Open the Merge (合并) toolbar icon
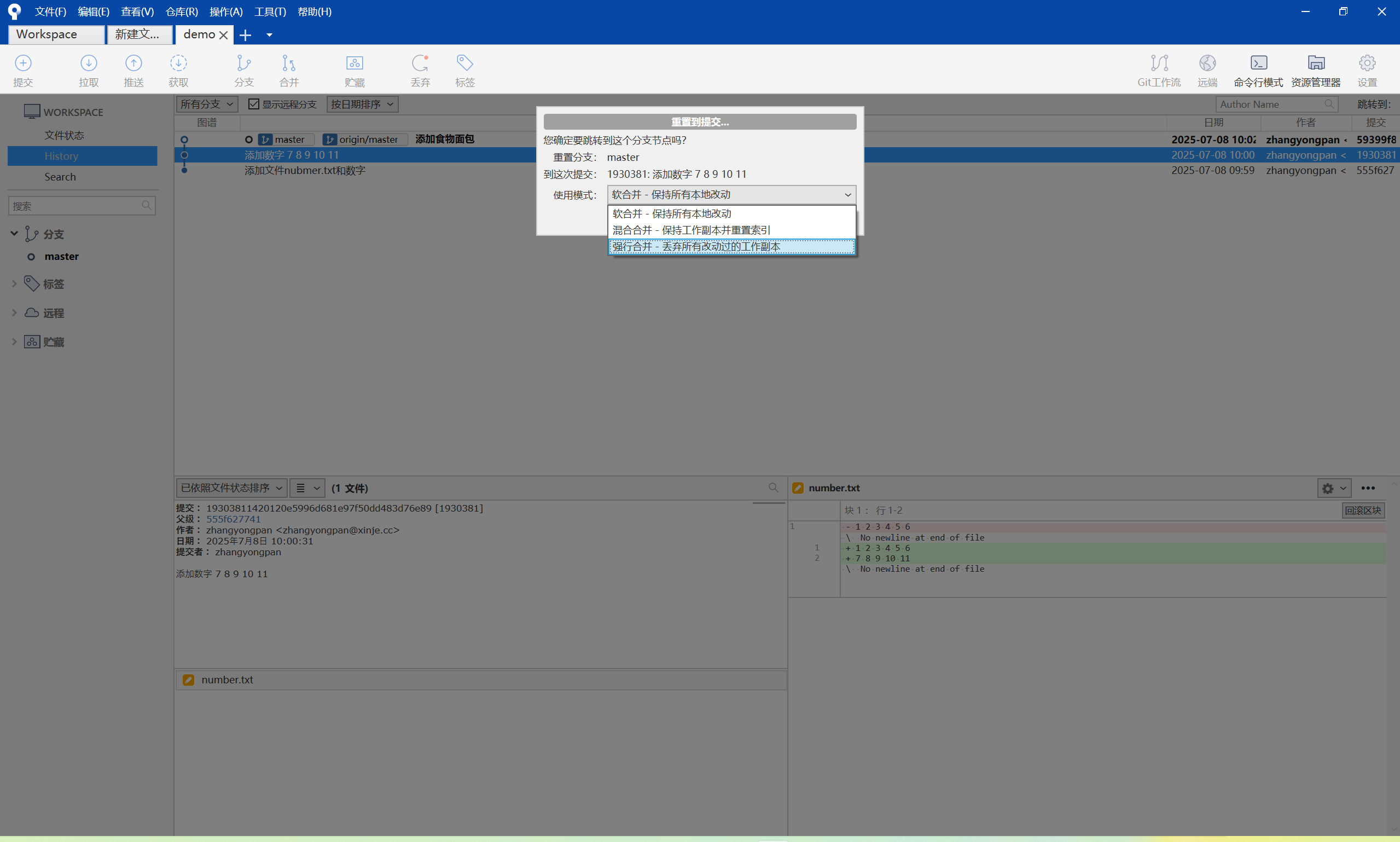1400x842 pixels. click(x=289, y=62)
